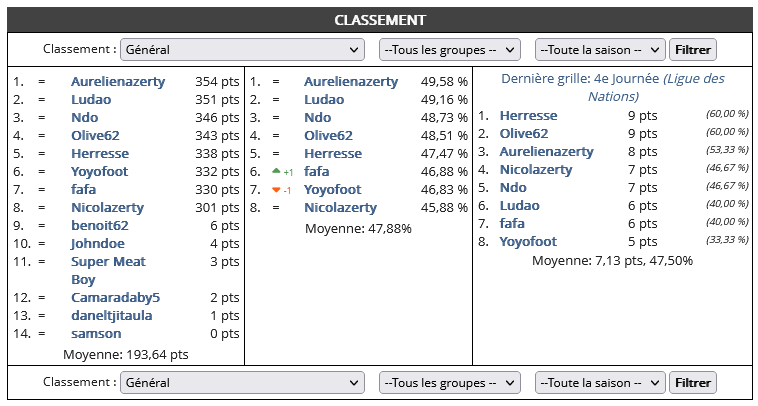
Task: Click the bottom Filtrer button
Action: tap(693, 383)
